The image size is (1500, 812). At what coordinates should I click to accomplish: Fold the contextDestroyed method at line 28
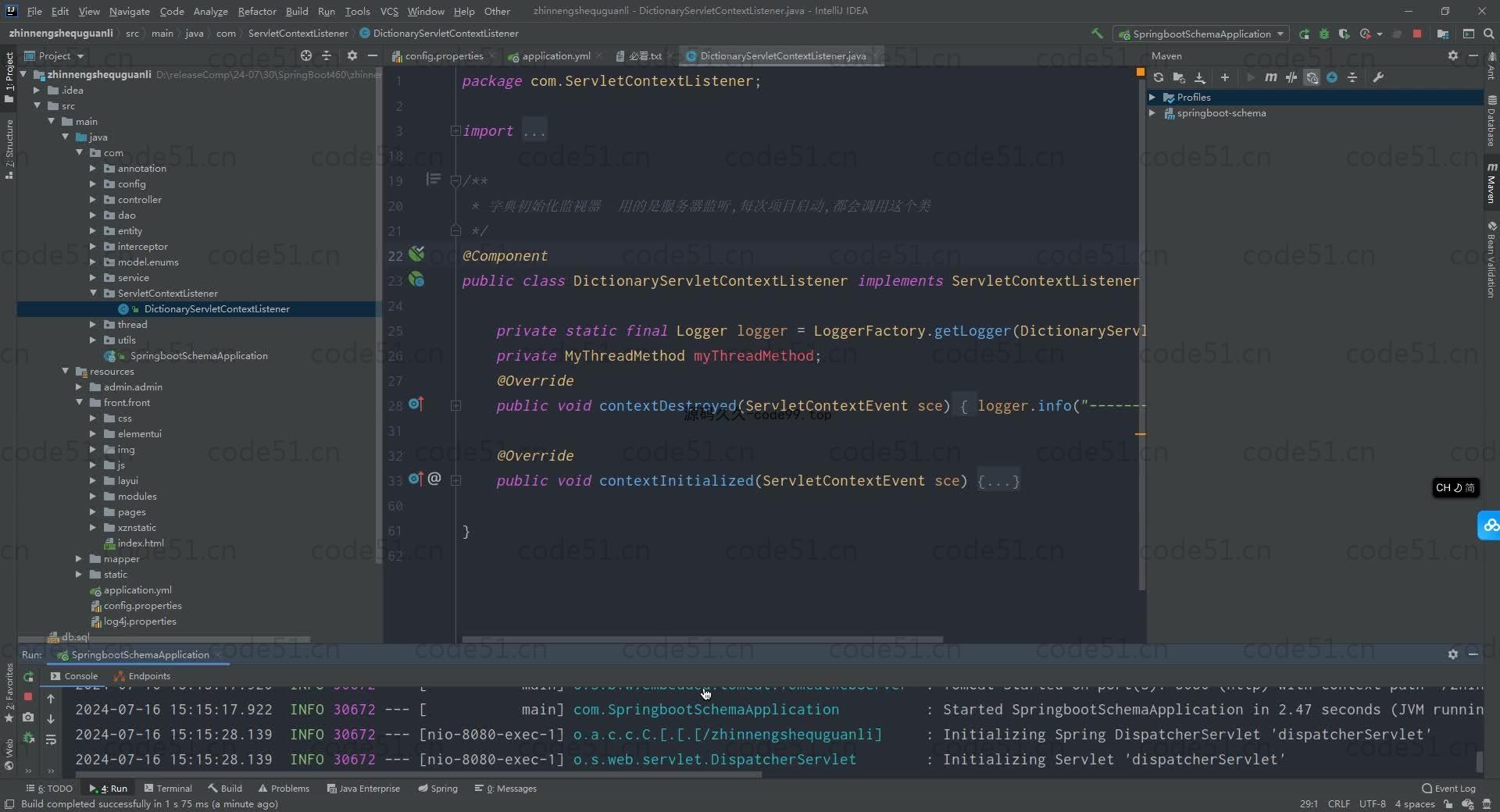[455, 405]
